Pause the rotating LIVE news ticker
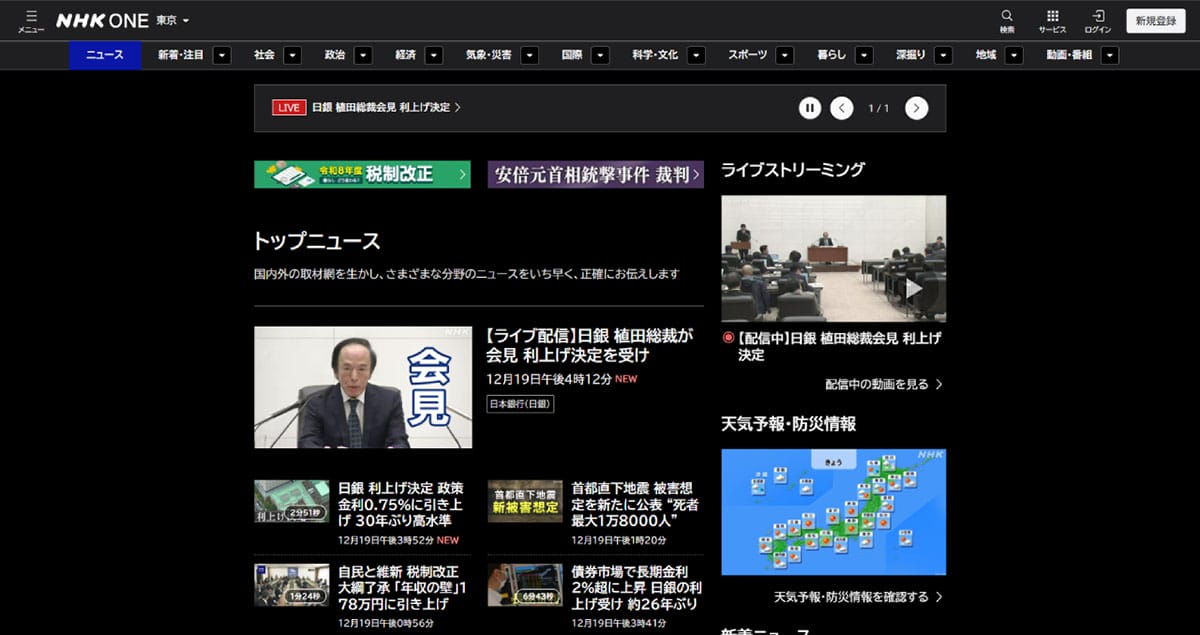 (810, 107)
